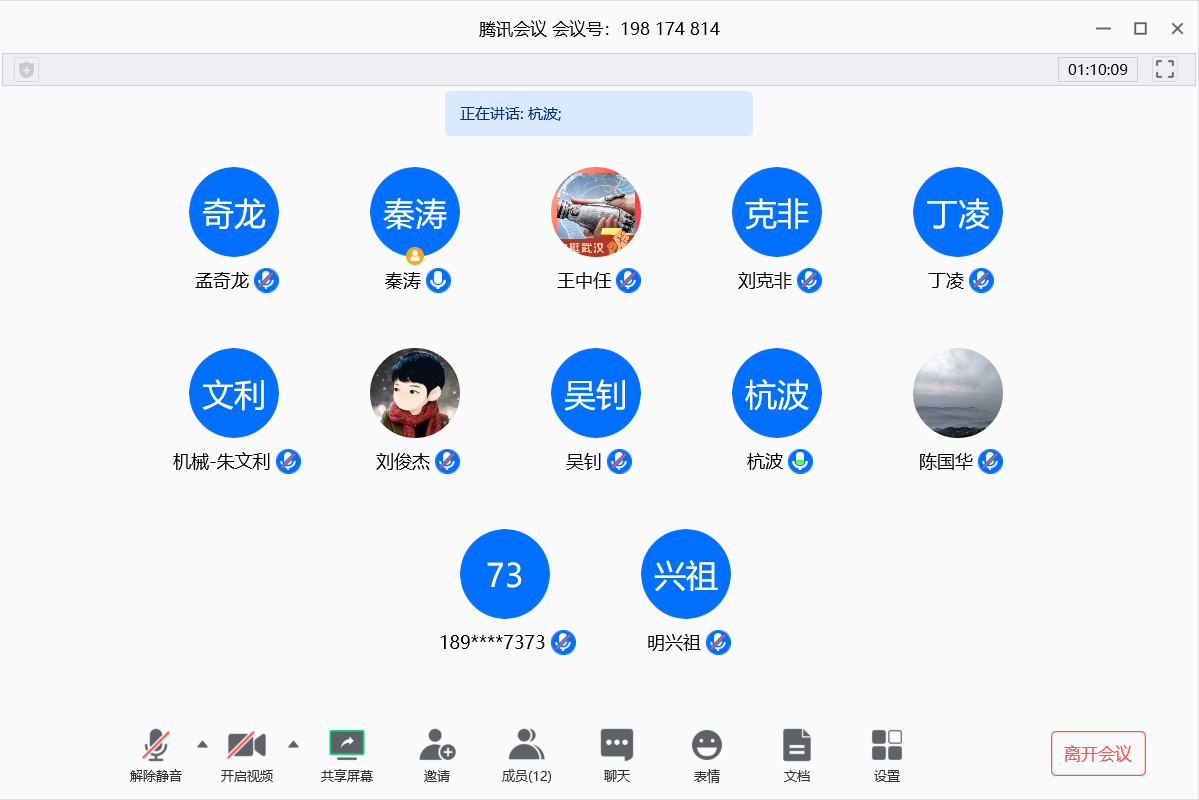The height and width of the screenshot is (800, 1199).
Task: Click the speaking indicator banner 正在讲话
Action: pyautogui.click(x=598, y=114)
